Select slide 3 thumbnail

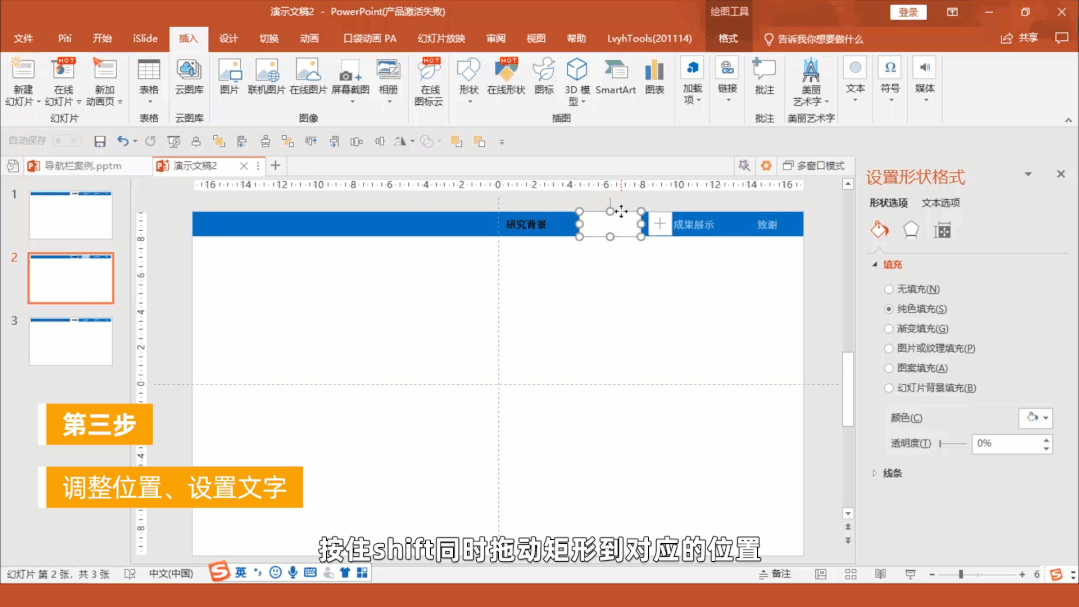71,341
